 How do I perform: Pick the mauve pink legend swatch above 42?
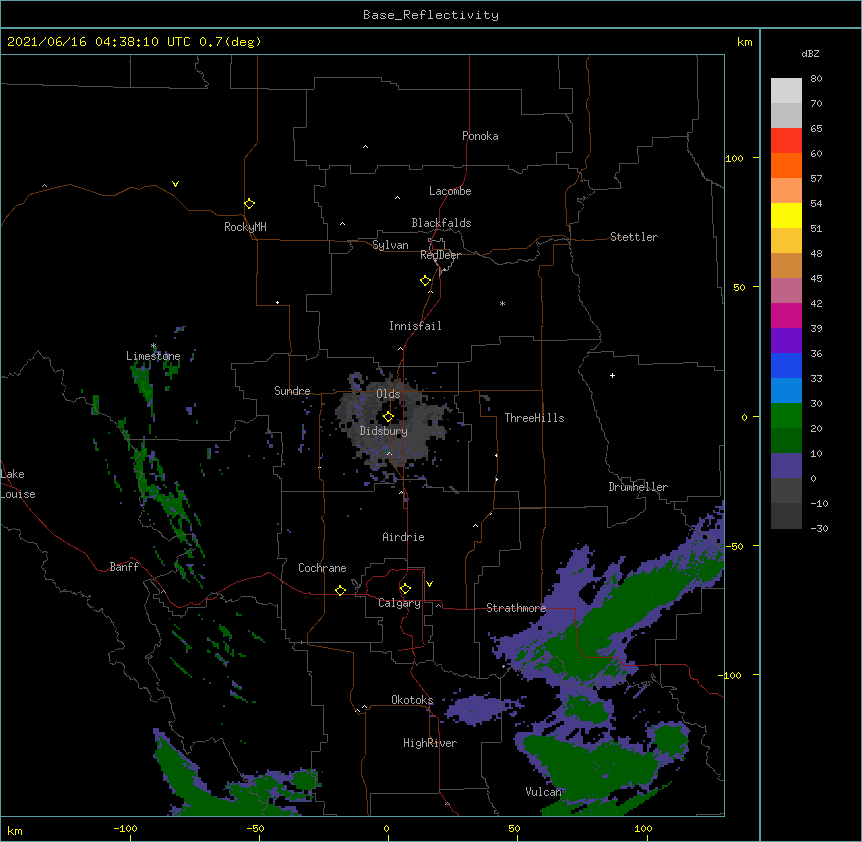[786, 290]
